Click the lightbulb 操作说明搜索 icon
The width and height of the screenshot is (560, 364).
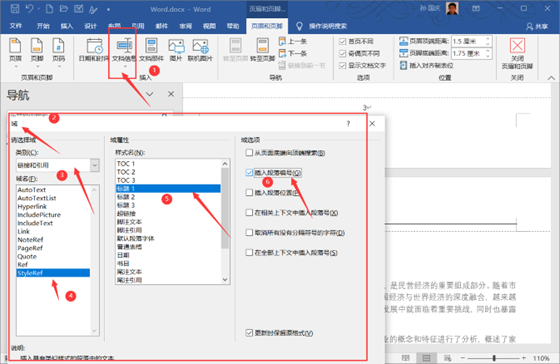(x=299, y=26)
